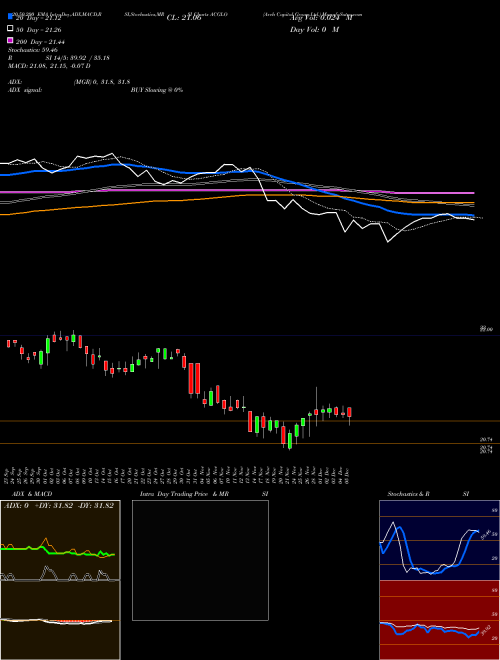Click the 'Day Vol: 0 M' text

pyautogui.click(x=314, y=30)
